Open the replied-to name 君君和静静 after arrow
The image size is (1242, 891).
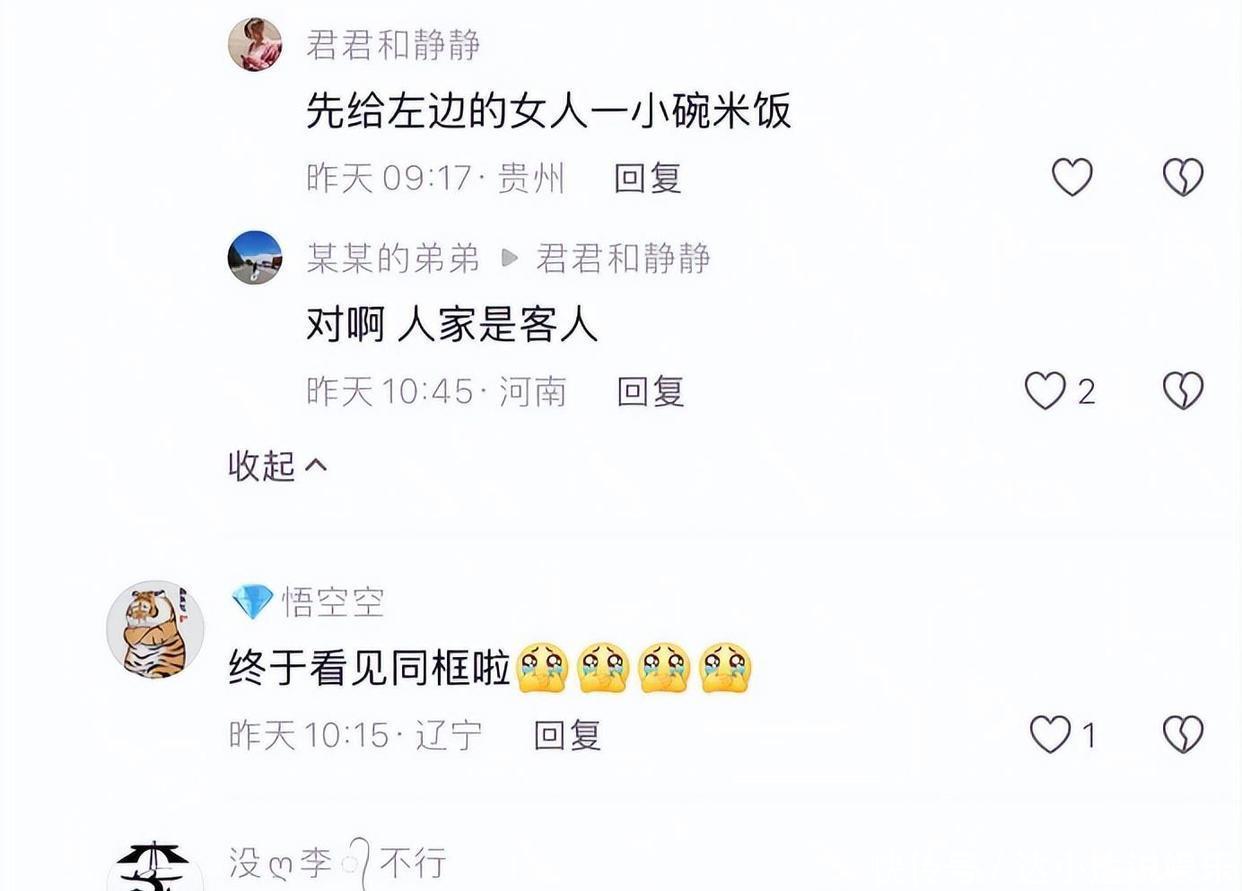[623, 258]
